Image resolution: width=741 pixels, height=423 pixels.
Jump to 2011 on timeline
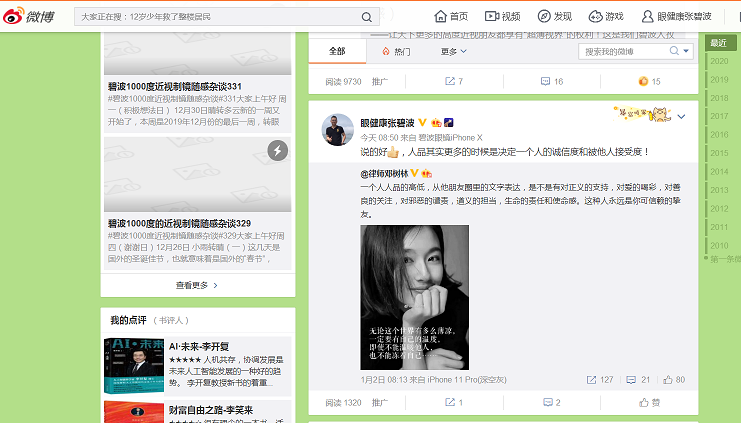click(719, 227)
